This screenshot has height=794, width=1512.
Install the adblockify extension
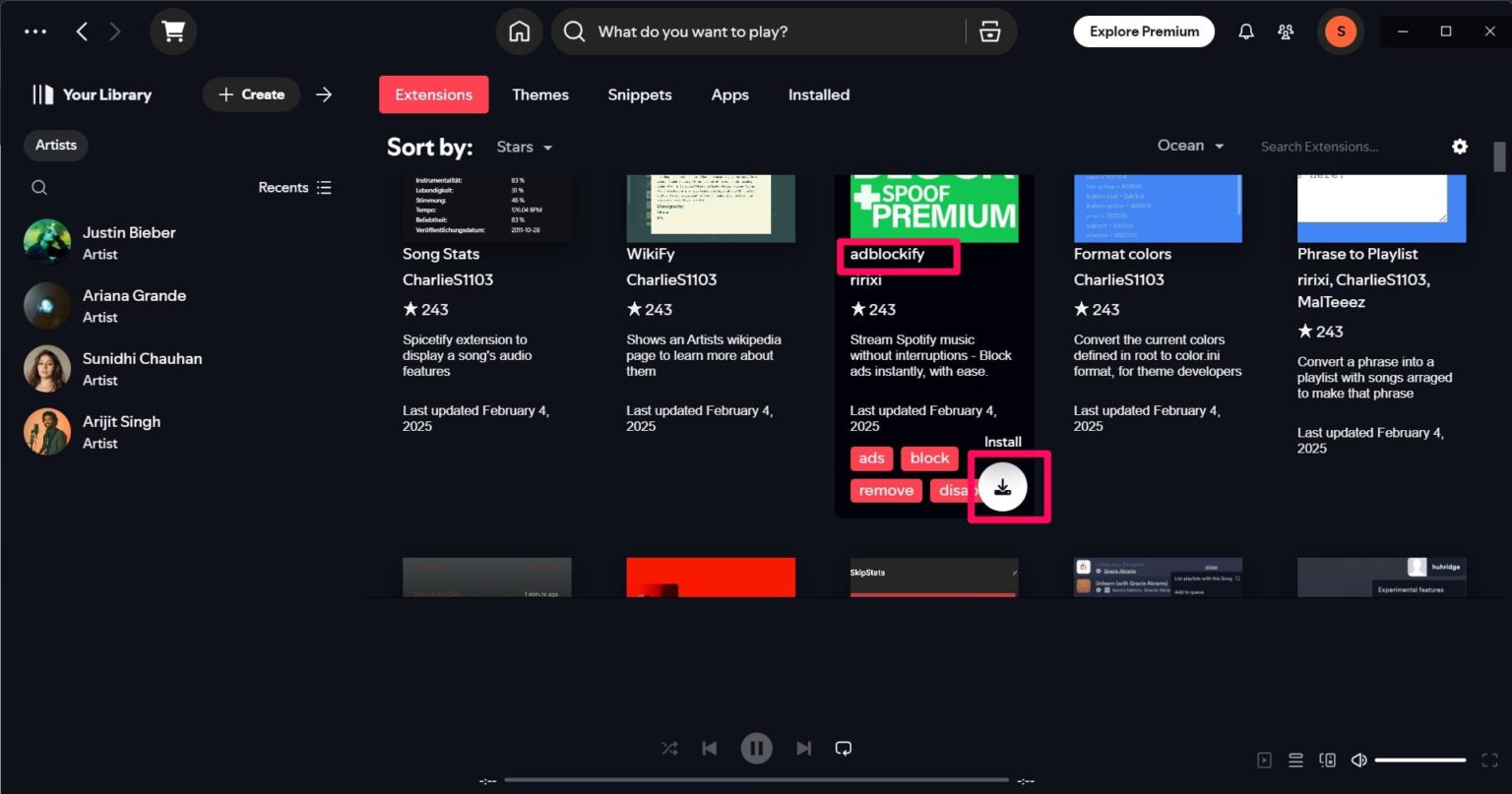(x=1003, y=486)
